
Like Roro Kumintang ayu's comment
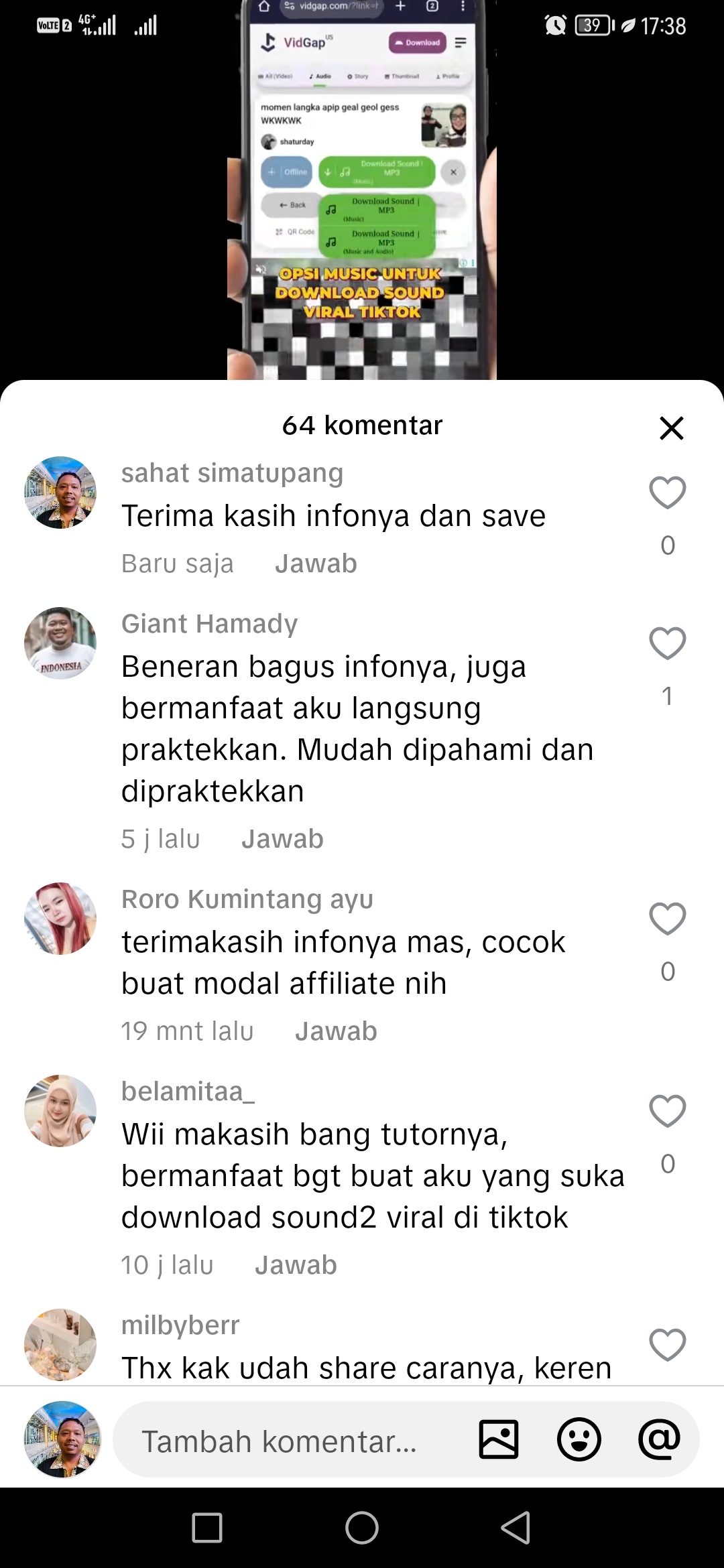(x=667, y=919)
